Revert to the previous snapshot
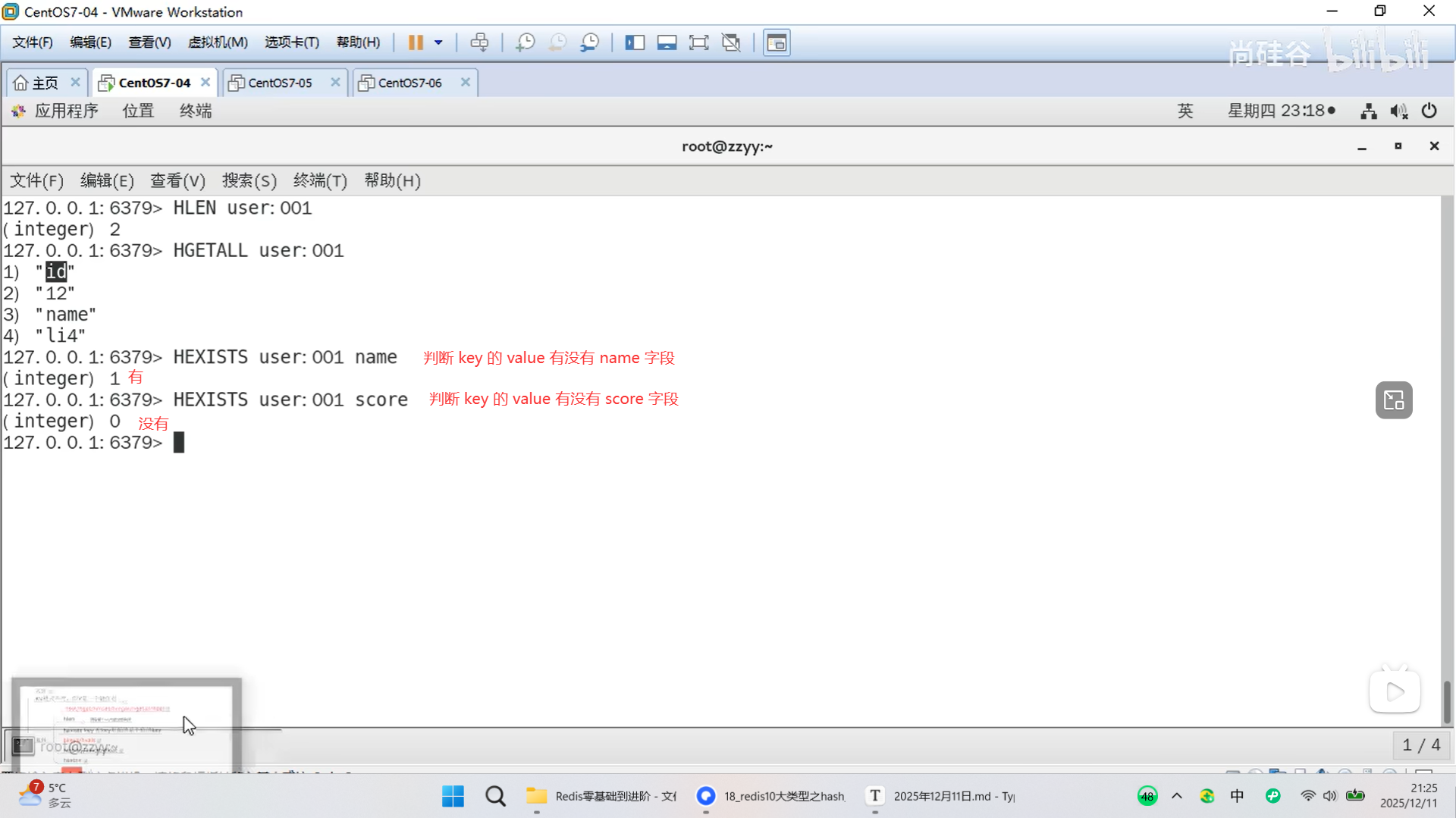Viewport: 1456px width, 818px height. (x=557, y=42)
